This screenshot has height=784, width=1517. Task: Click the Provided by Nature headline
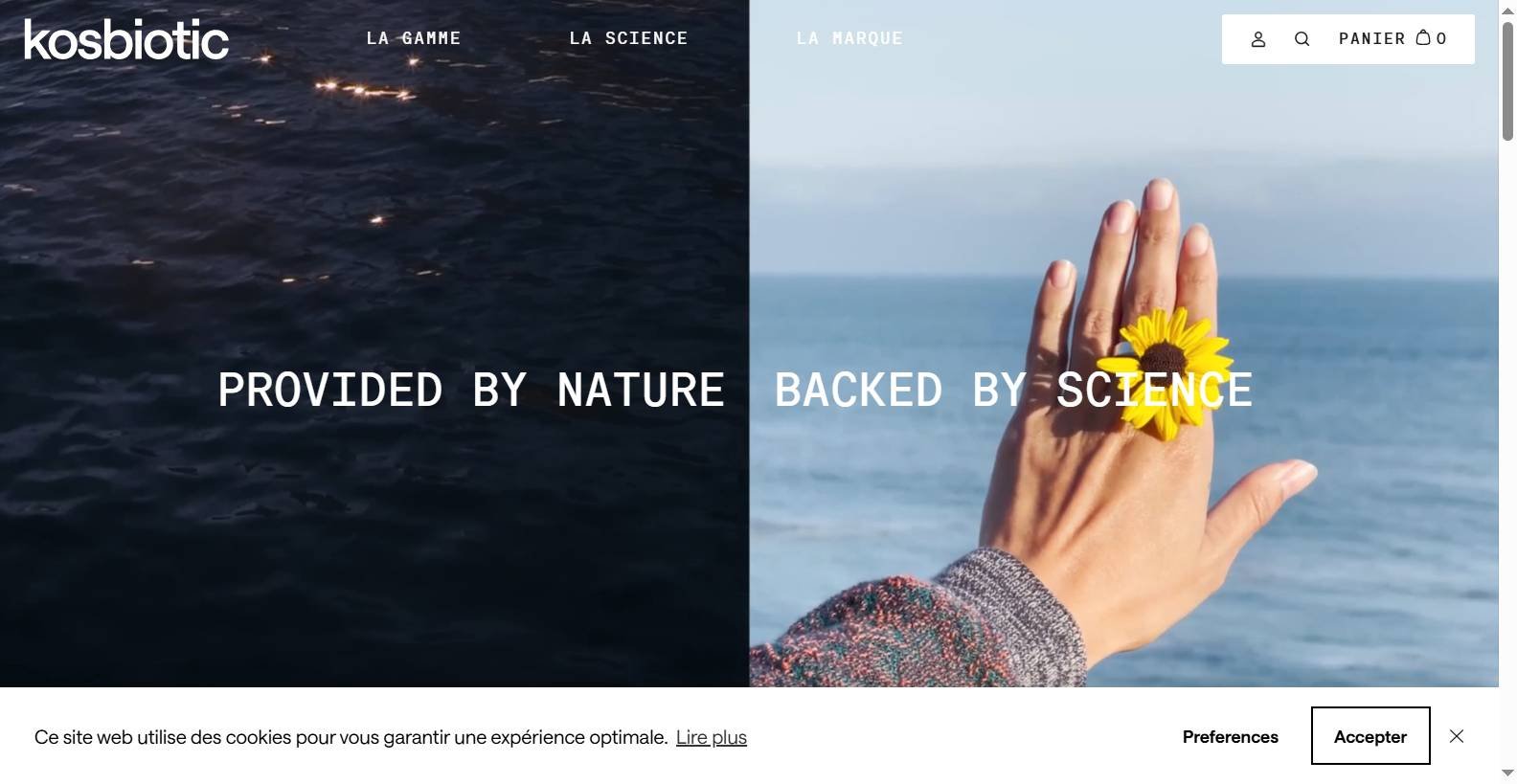pyautogui.click(x=471, y=391)
